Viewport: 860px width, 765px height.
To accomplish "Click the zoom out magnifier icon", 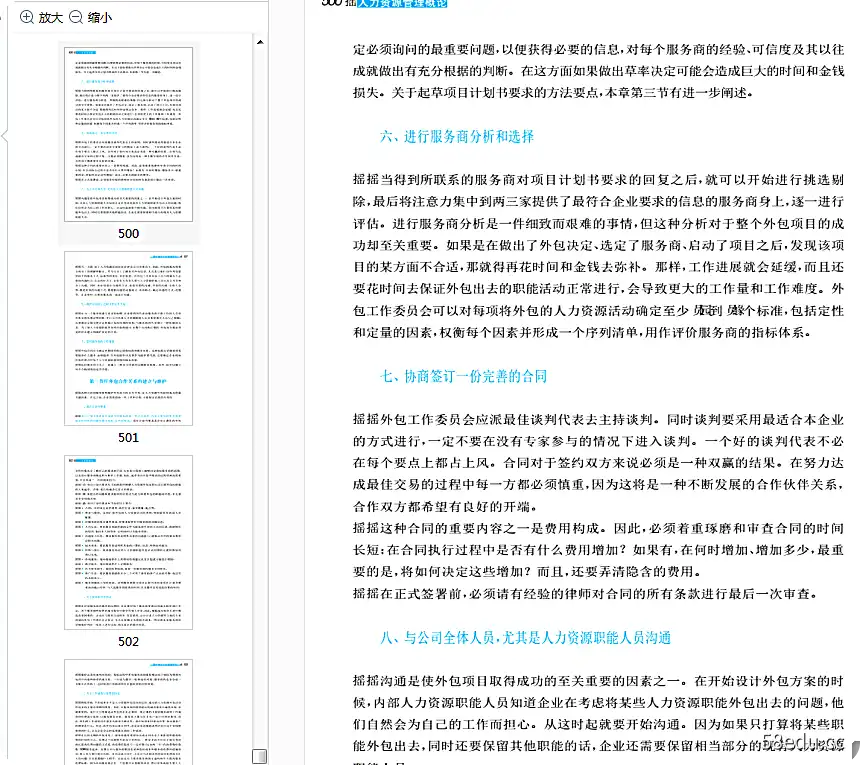I will (76, 17).
